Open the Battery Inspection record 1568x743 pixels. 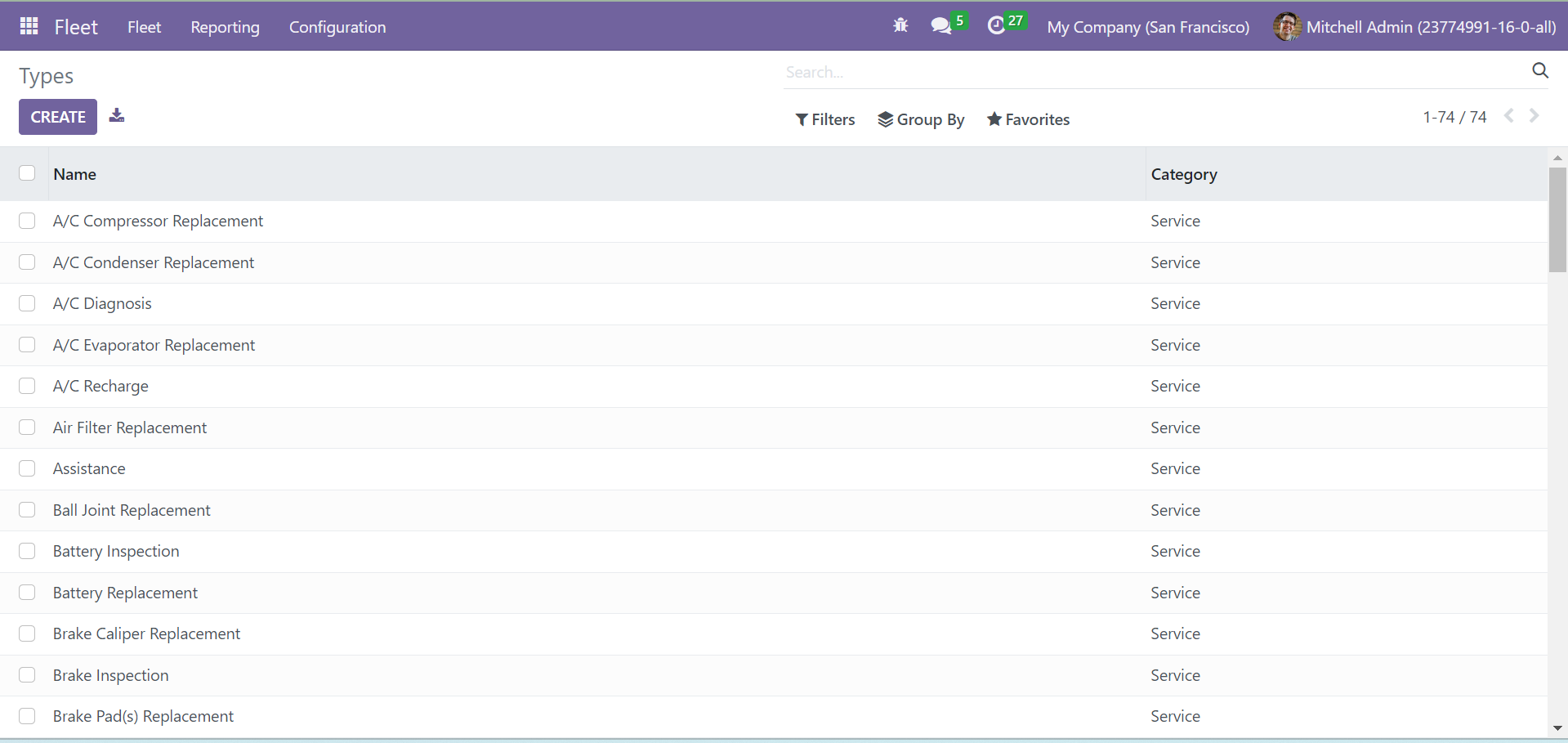tap(116, 551)
